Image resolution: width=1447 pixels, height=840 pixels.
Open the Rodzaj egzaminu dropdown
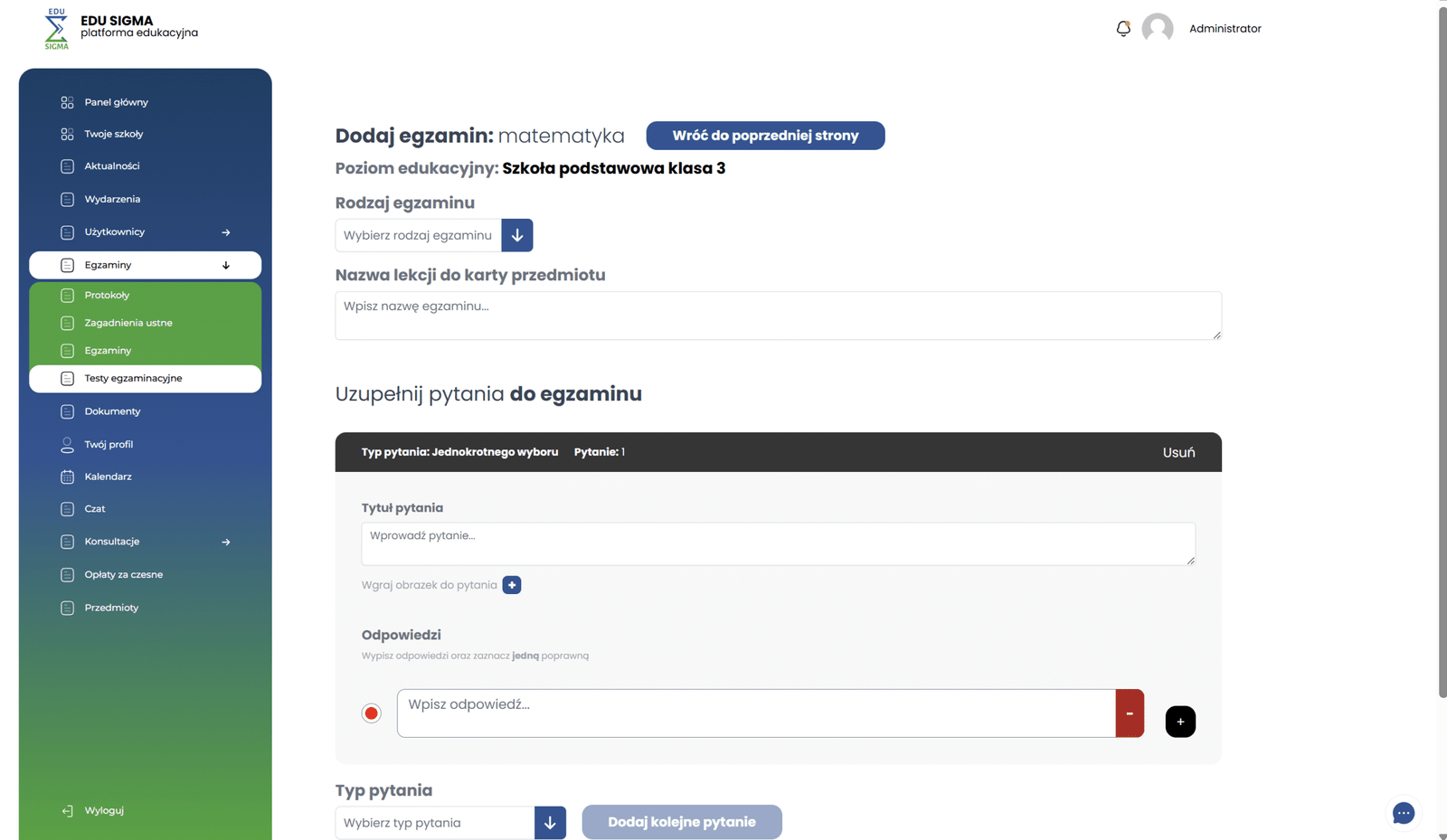click(x=516, y=235)
